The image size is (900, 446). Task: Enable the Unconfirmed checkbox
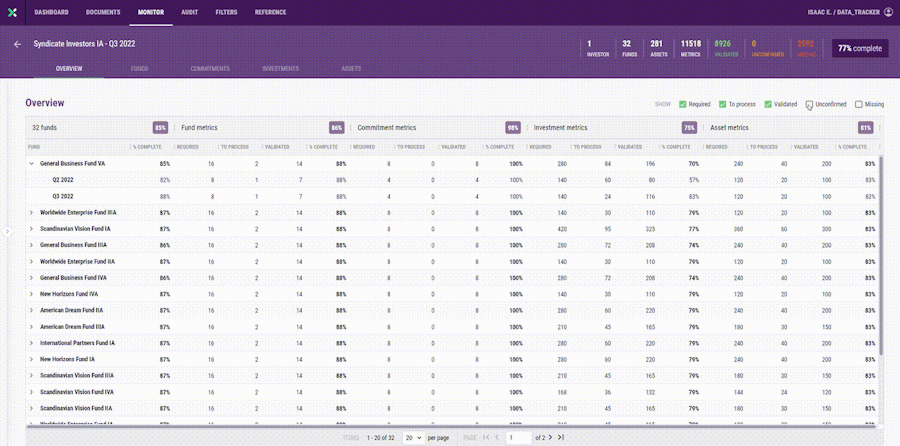[809, 104]
